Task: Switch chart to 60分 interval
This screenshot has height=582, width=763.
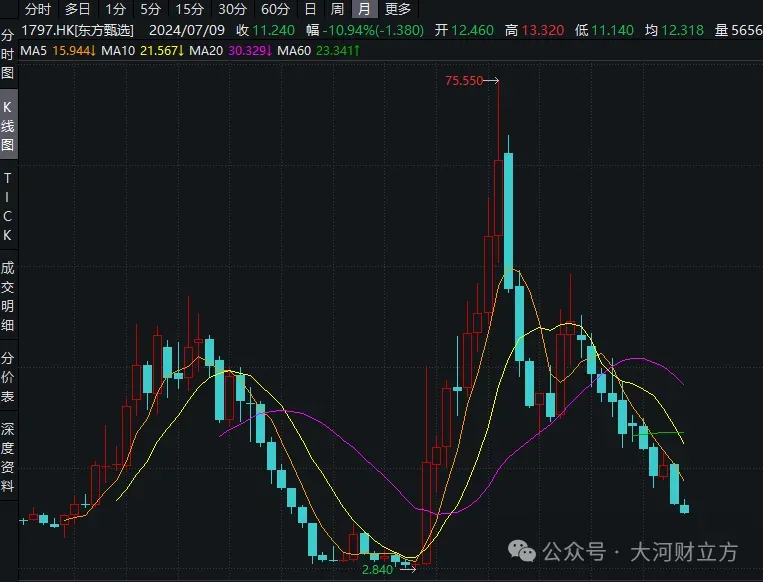Action: click(275, 9)
